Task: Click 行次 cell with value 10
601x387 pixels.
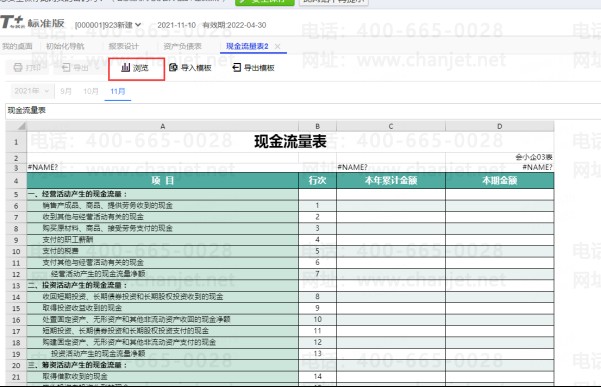Action: pyautogui.click(x=317, y=320)
